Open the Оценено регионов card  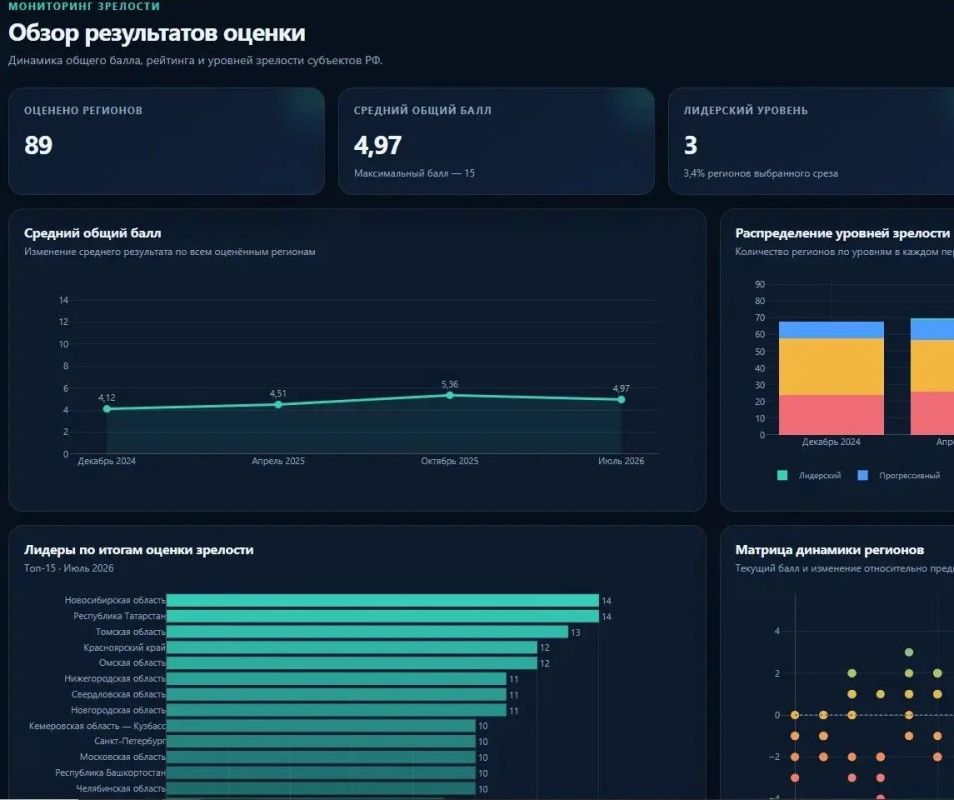tap(167, 141)
